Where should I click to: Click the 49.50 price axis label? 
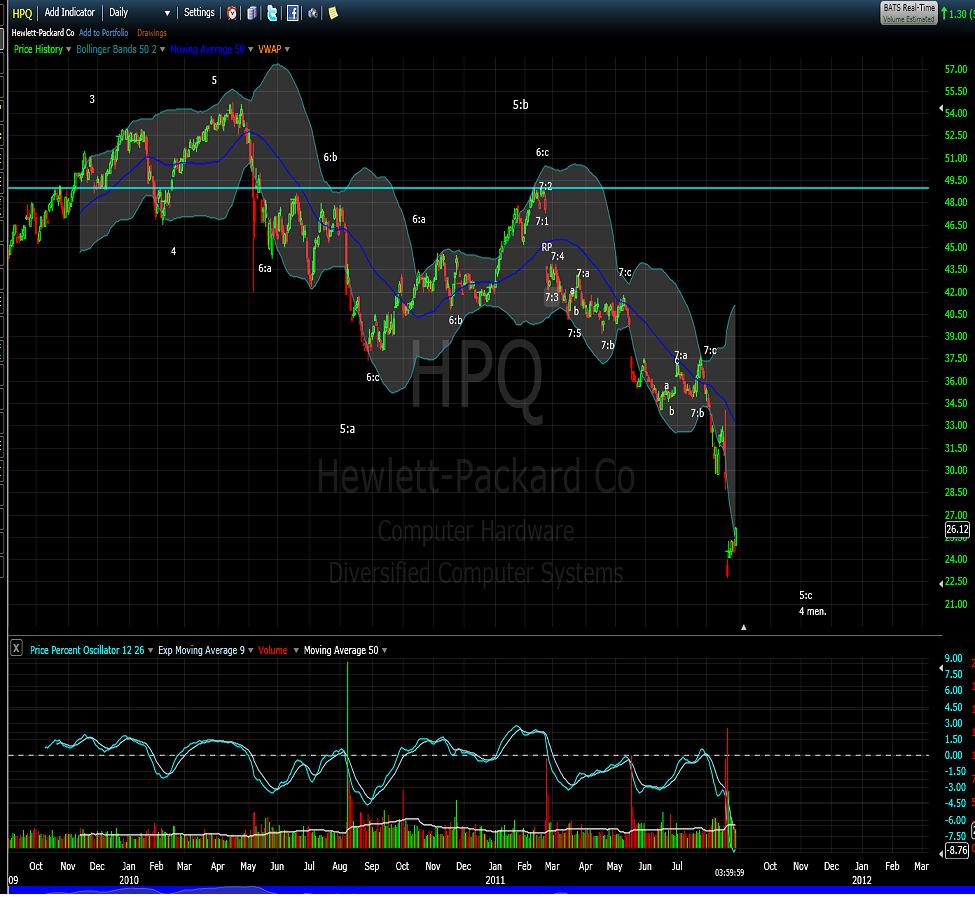956,180
